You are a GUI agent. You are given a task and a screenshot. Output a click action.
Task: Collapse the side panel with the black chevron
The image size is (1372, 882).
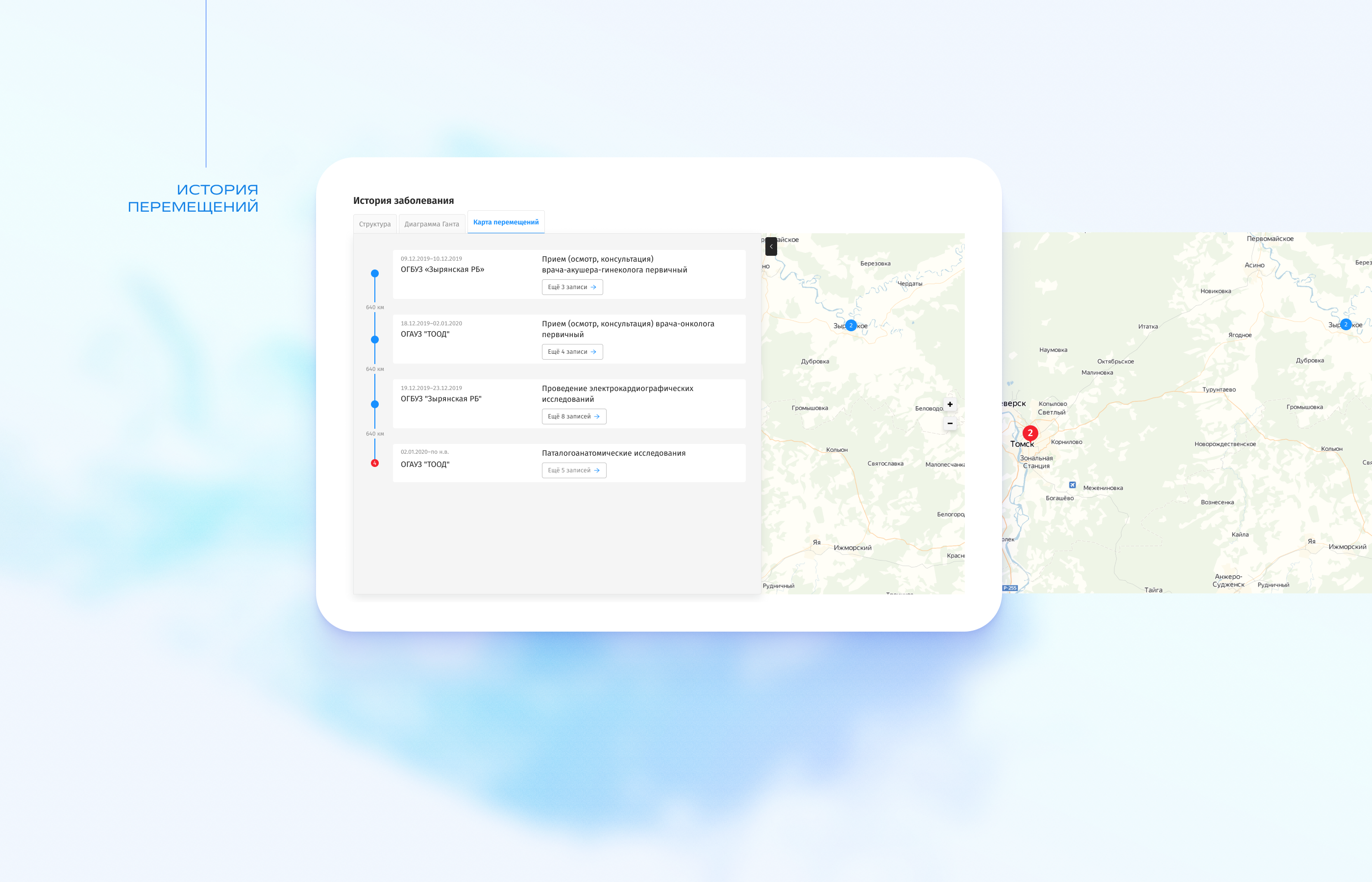[771, 246]
